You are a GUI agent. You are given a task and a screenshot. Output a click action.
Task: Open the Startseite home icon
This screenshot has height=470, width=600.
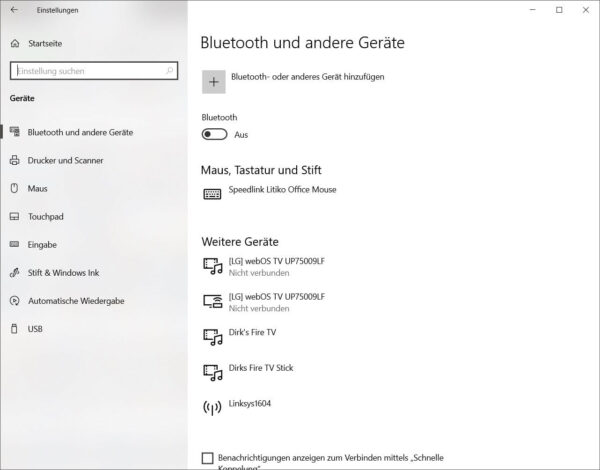pos(15,43)
